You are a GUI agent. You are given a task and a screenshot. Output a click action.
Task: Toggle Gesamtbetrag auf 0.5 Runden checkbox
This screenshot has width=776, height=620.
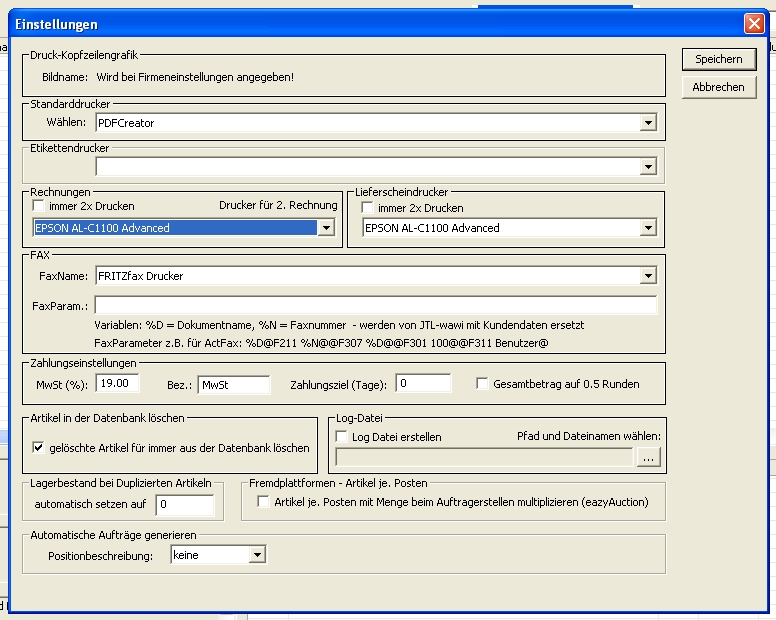pos(483,384)
